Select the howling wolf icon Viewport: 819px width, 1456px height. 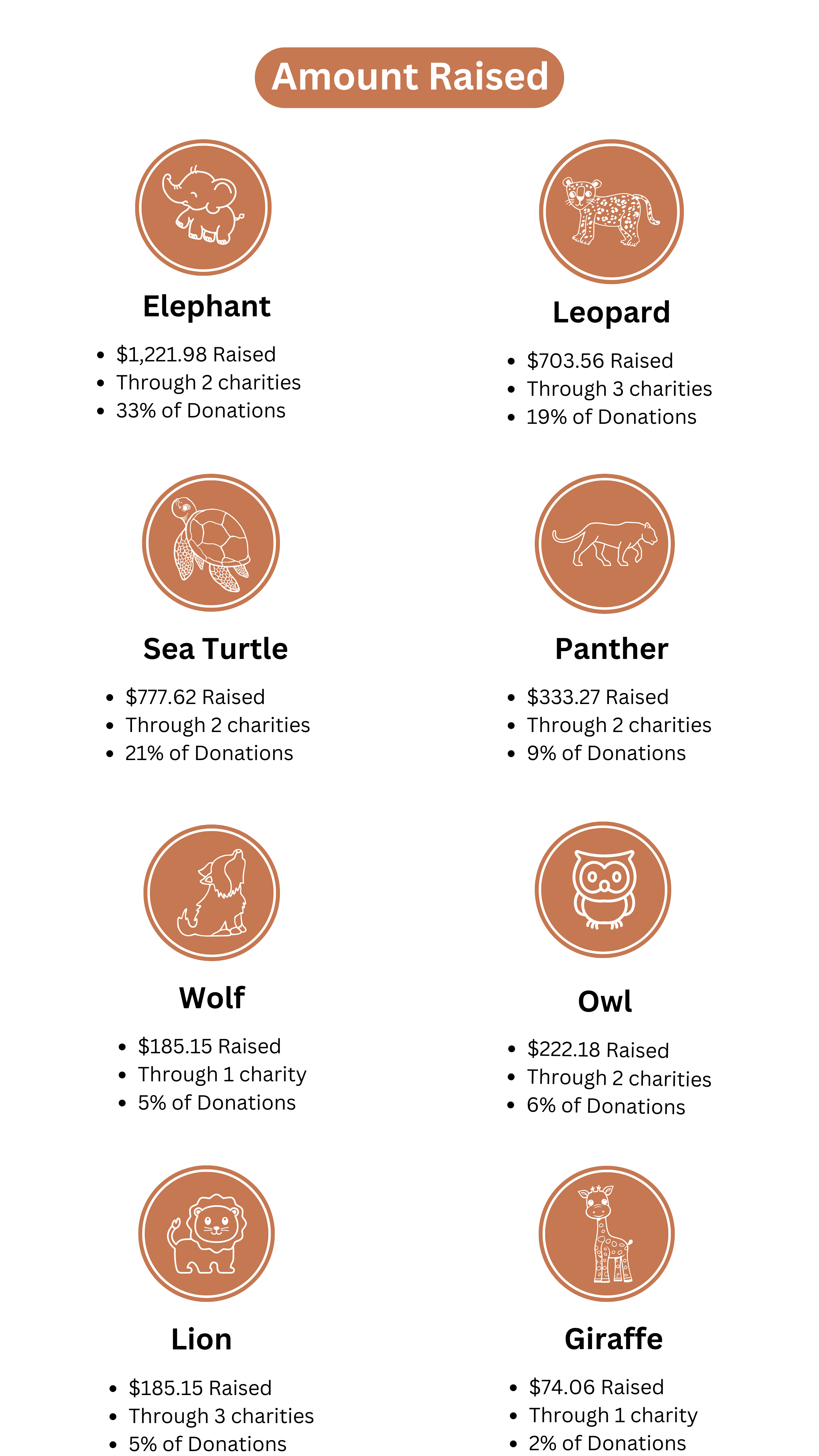(211, 892)
